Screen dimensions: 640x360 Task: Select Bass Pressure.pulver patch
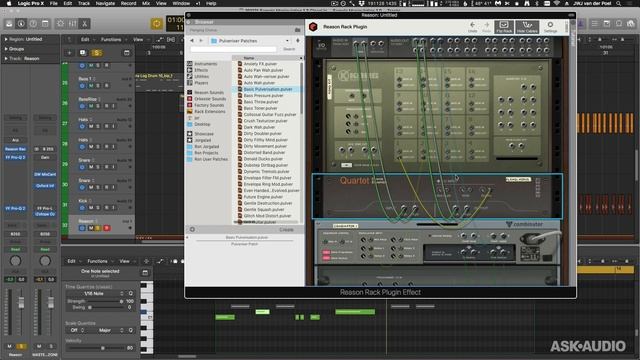[263, 96]
